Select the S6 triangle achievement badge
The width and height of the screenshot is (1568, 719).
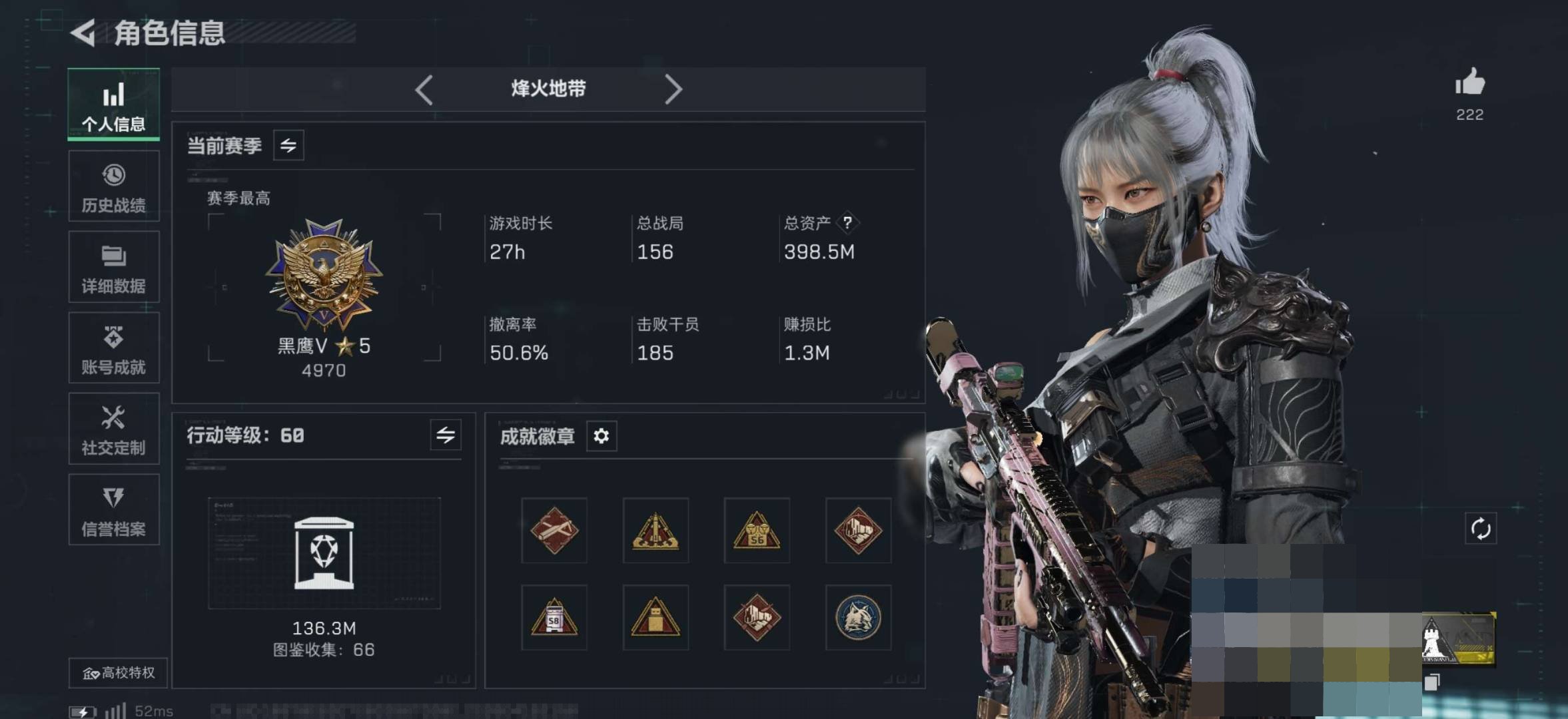pos(757,531)
